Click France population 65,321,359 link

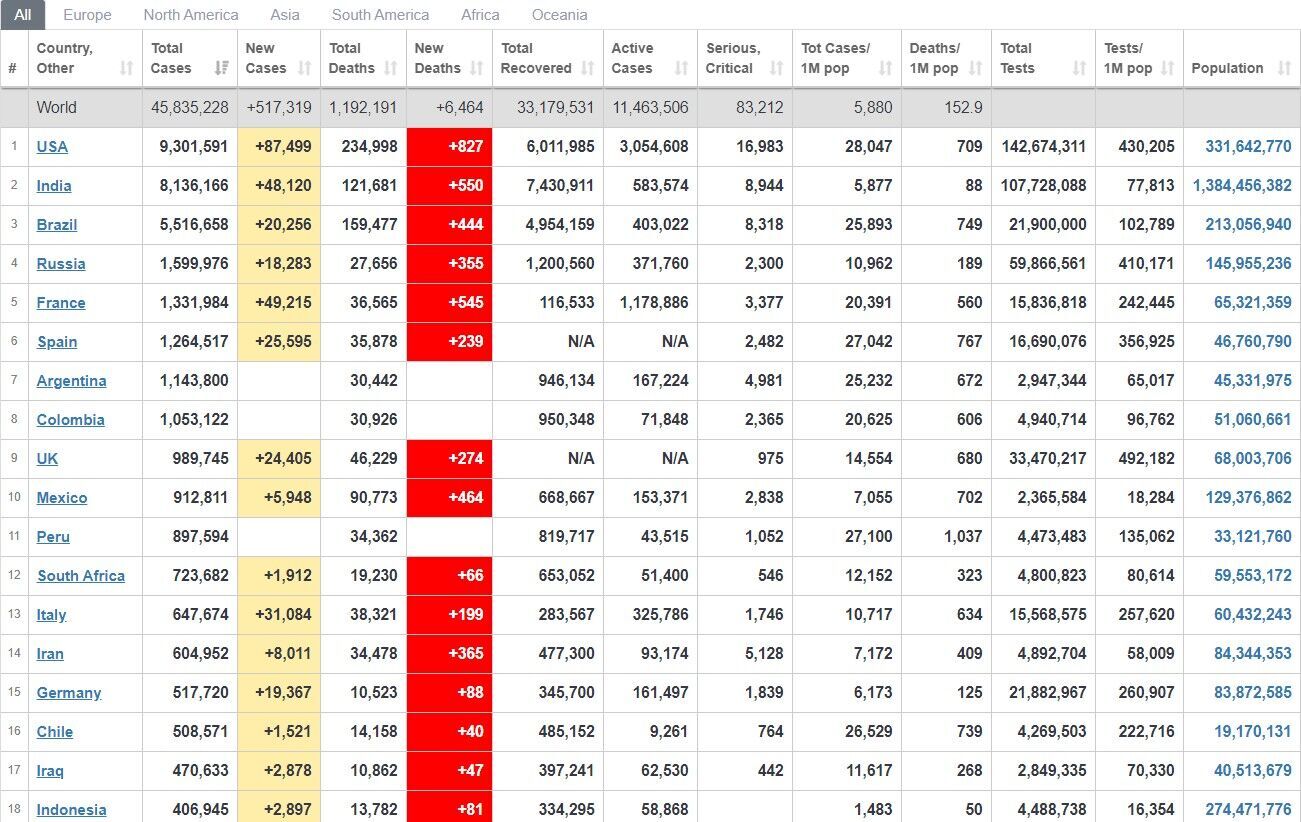click(1253, 302)
